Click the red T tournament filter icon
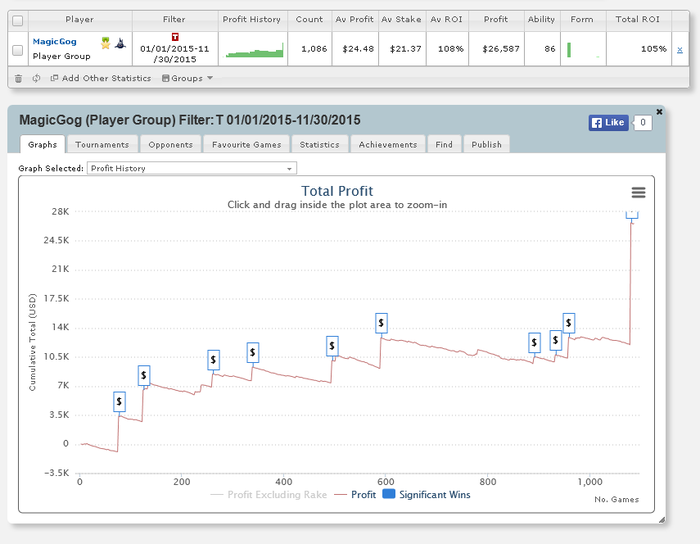The height and width of the screenshot is (544, 700). 175,37
